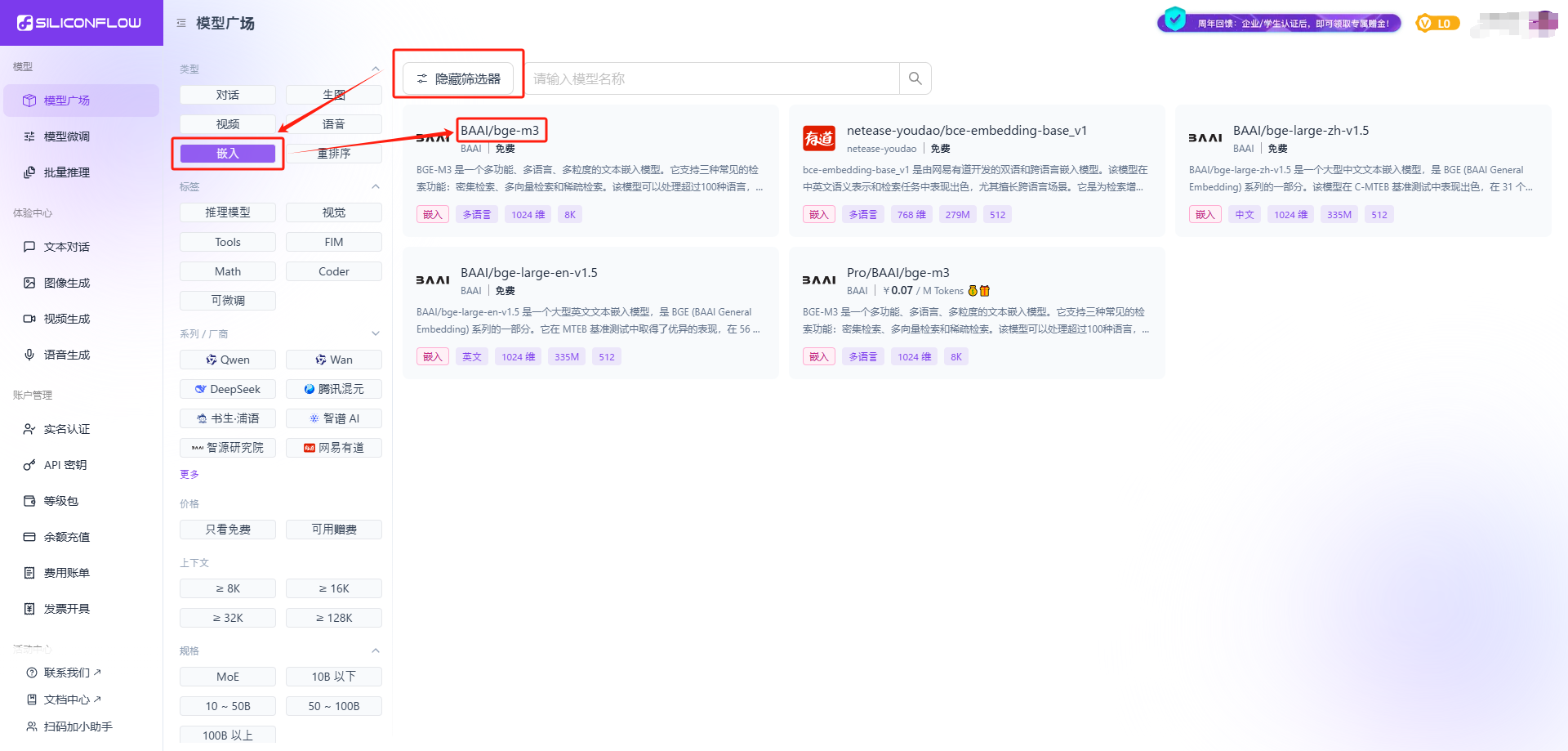
Task: Collapse sidebar via hamburger icon
Action: [181, 23]
